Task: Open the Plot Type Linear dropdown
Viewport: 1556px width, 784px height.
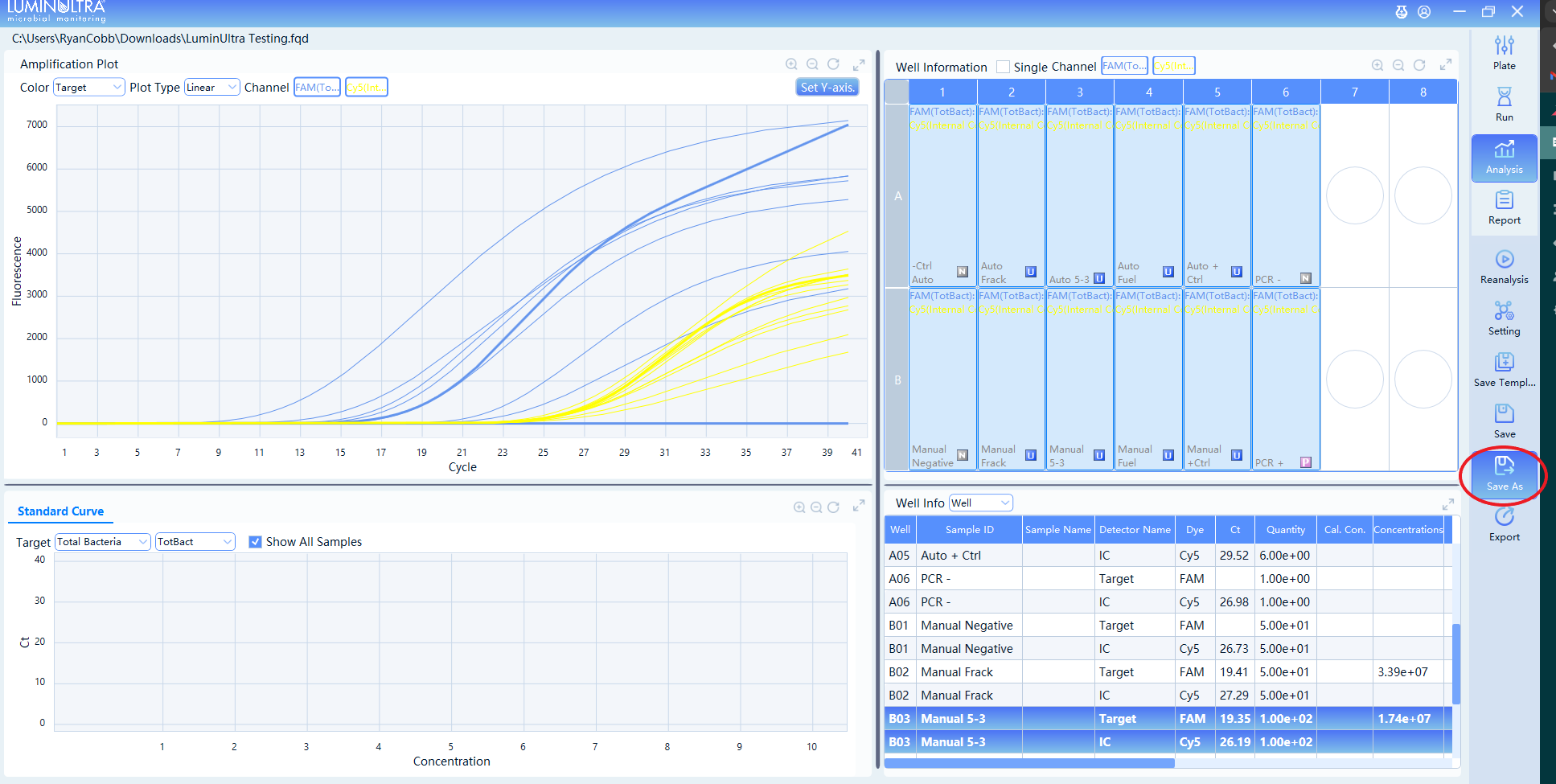Action: point(211,87)
